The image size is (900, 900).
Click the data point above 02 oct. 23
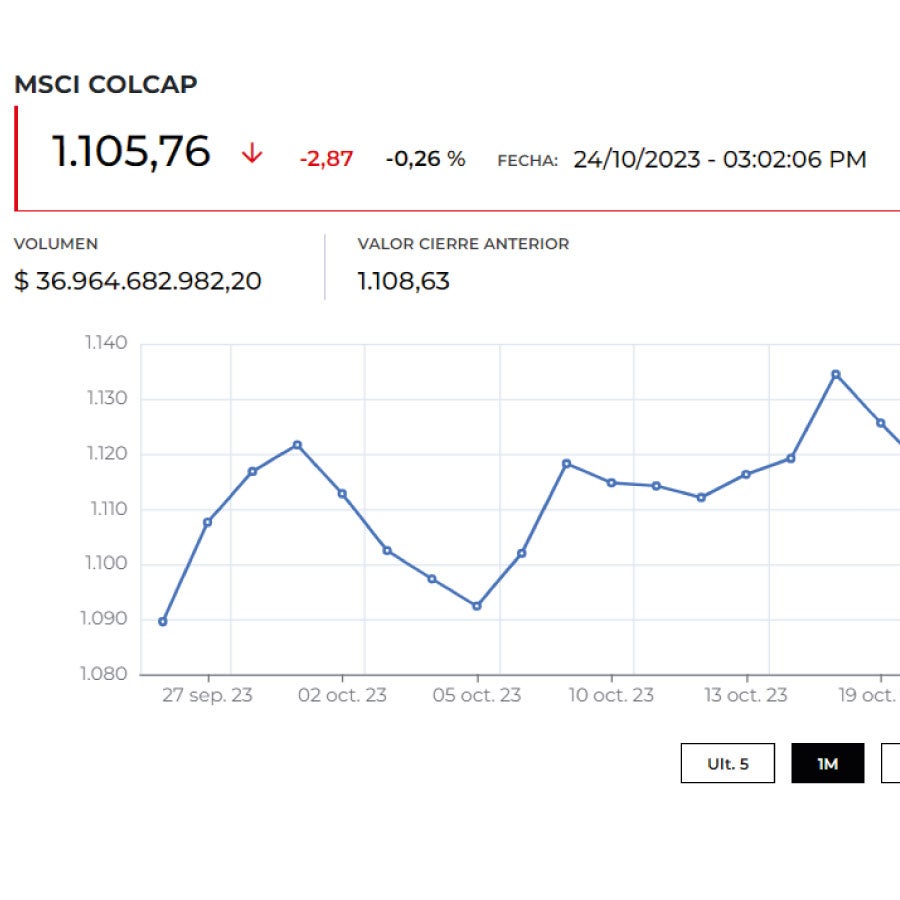click(x=342, y=492)
